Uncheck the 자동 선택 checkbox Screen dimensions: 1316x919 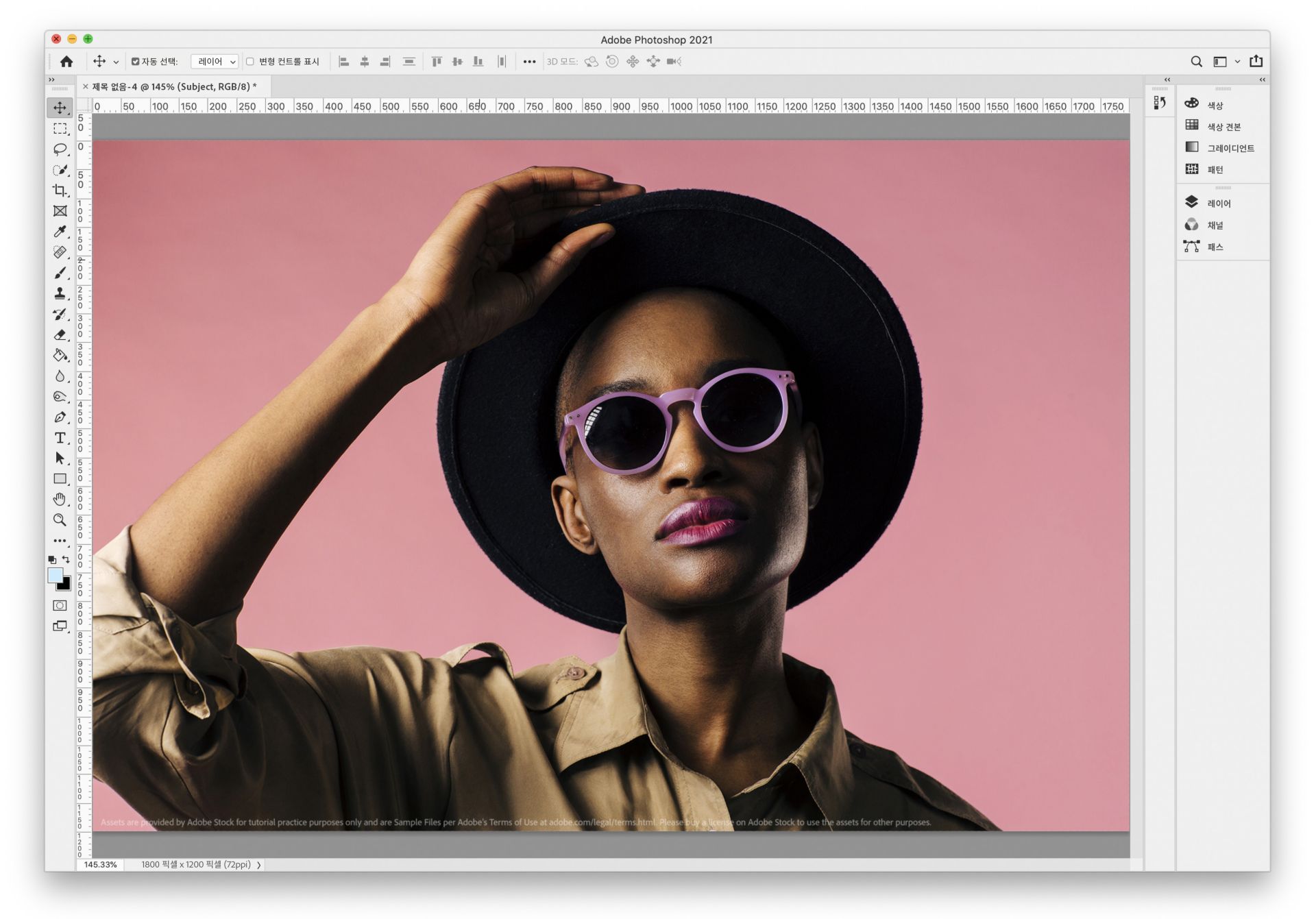point(135,62)
